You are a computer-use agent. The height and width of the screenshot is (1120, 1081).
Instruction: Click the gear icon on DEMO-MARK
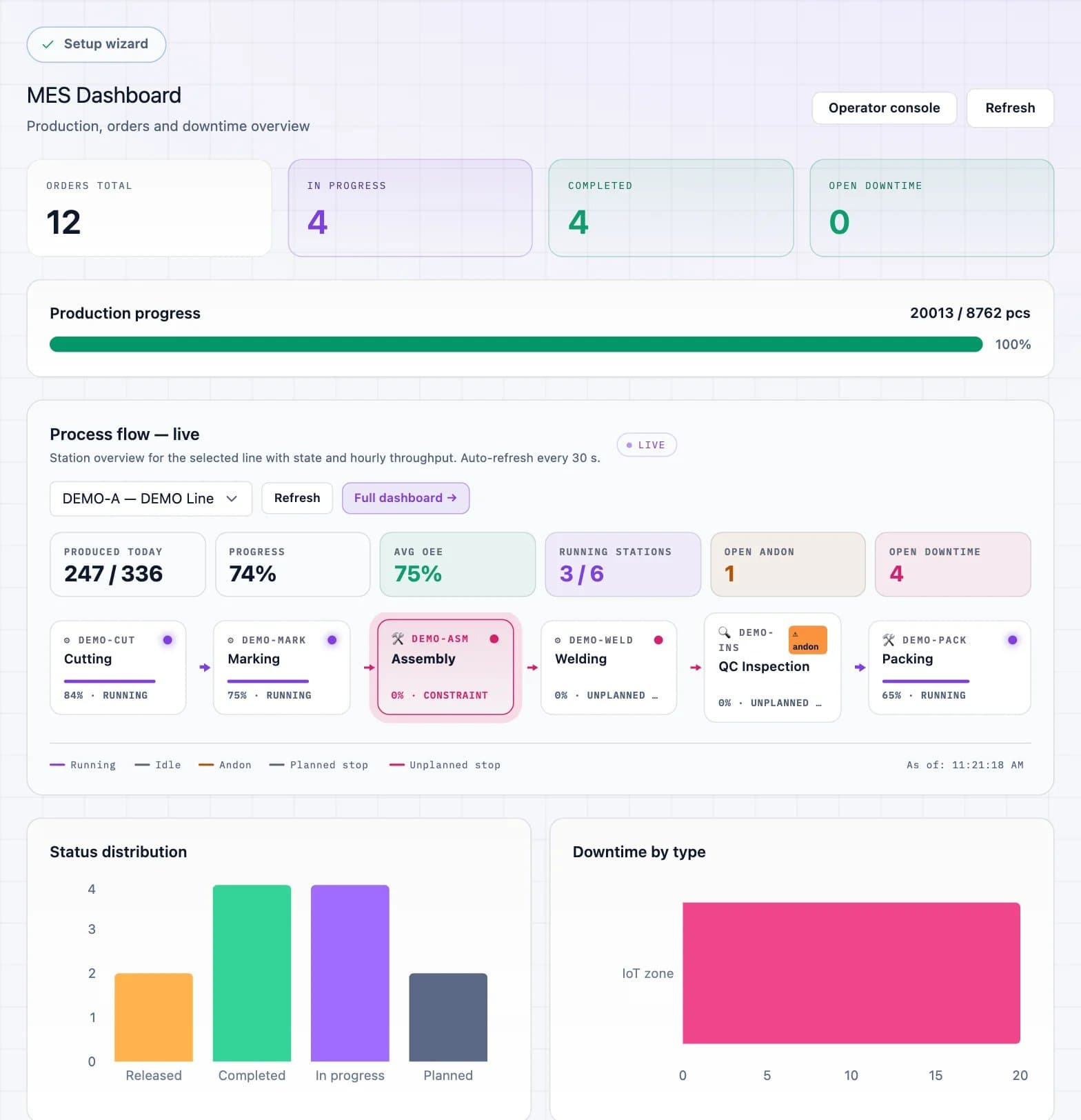231,641
